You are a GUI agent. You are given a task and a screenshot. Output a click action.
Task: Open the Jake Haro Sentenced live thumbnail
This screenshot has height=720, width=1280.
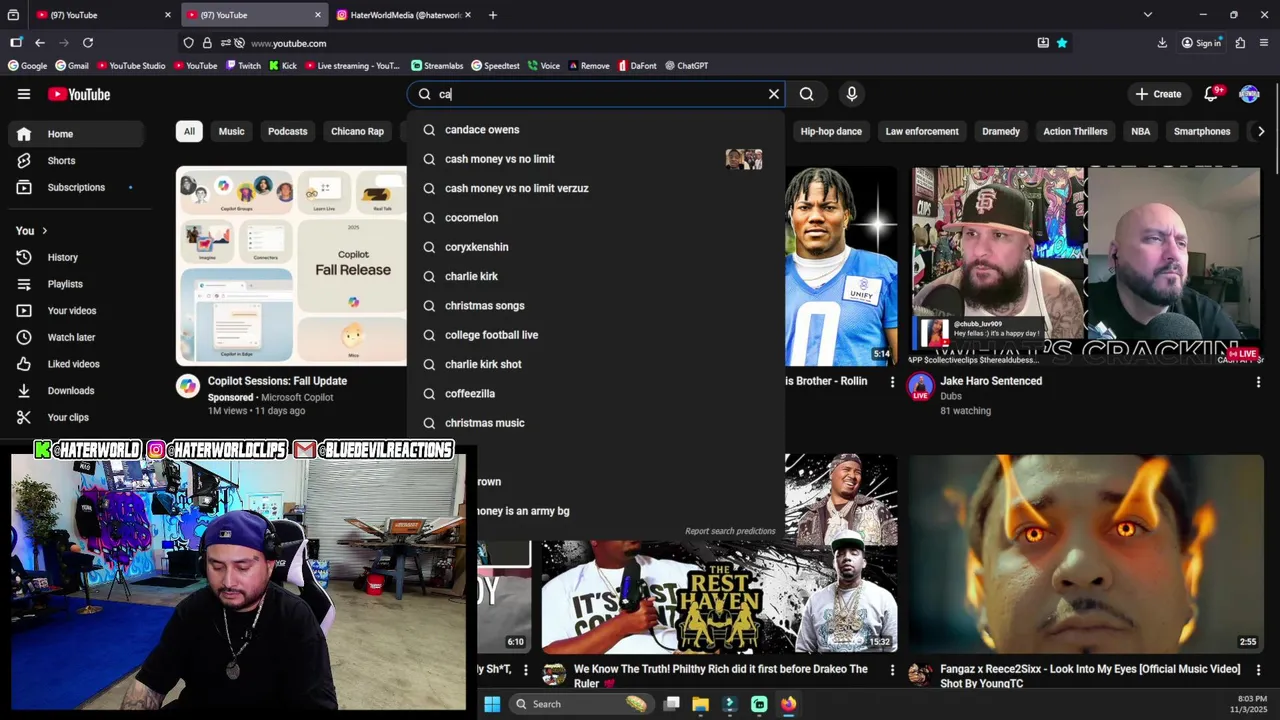pos(1086,266)
